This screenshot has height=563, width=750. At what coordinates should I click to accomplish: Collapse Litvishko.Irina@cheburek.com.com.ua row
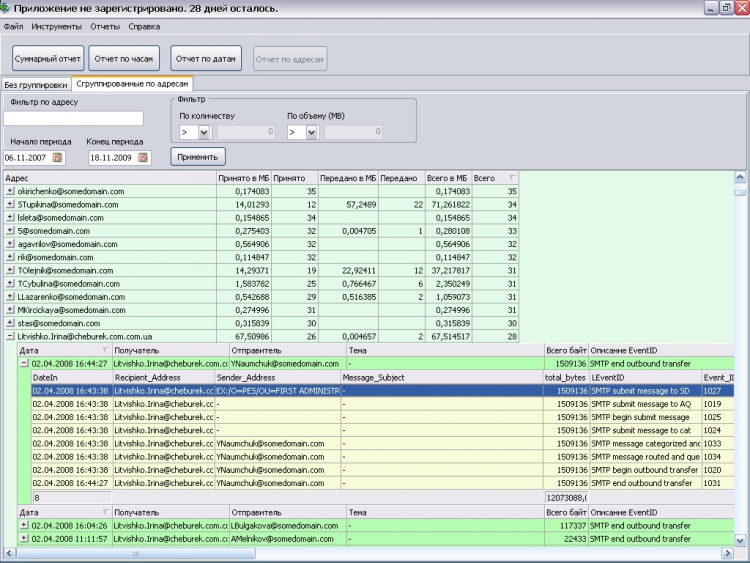(x=10, y=337)
